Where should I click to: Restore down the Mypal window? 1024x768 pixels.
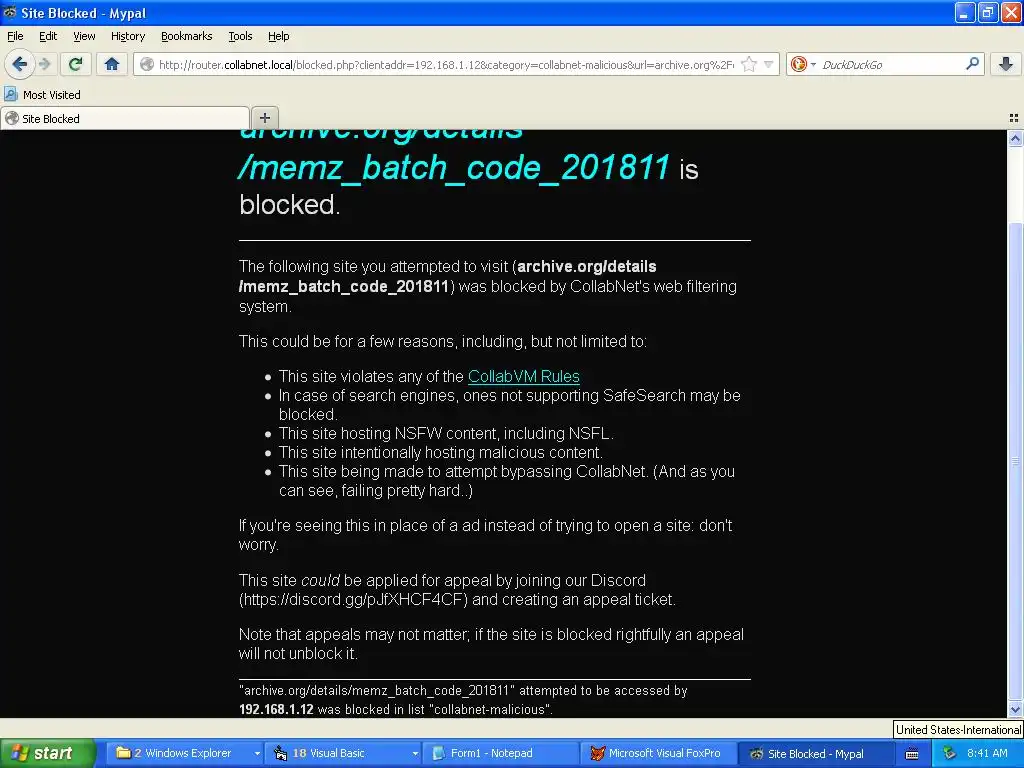click(988, 12)
